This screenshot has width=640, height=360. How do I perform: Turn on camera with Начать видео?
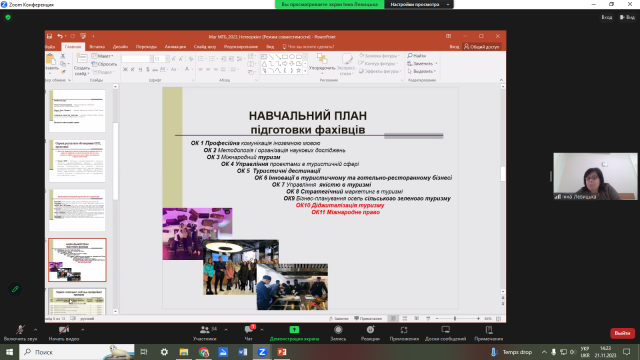tap(64, 333)
